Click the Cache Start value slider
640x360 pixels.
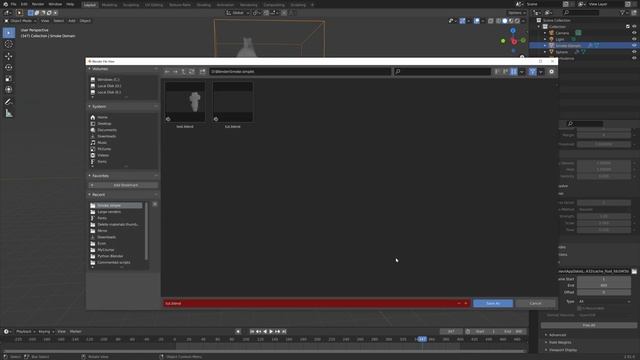tap(604, 279)
